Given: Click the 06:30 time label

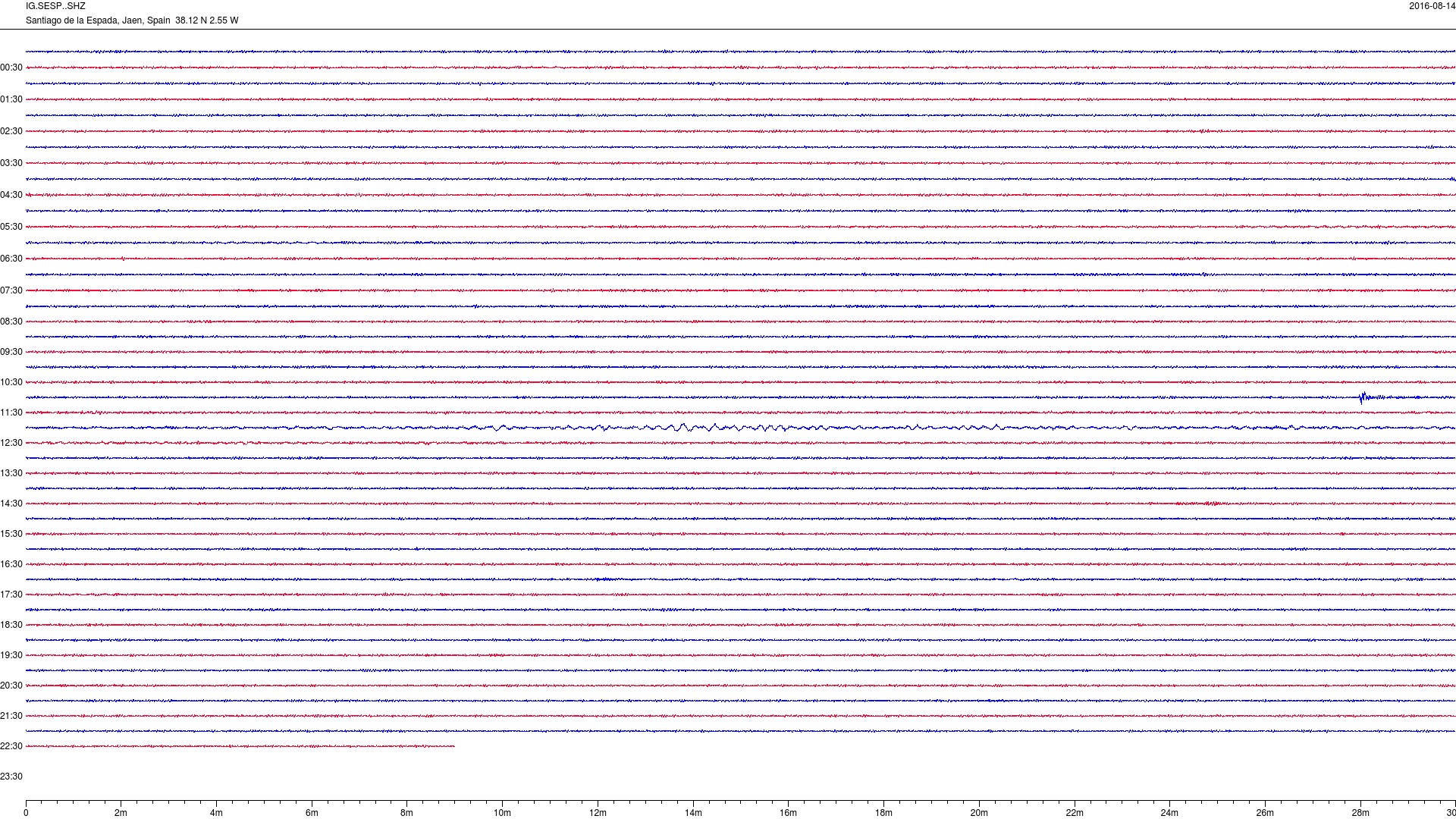Looking at the screenshot, I should (x=11, y=259).
